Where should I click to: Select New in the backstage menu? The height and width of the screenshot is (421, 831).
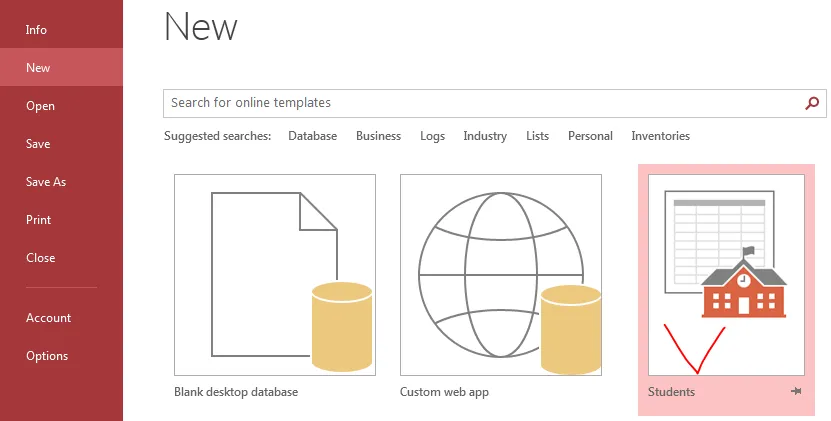(38, 68)
